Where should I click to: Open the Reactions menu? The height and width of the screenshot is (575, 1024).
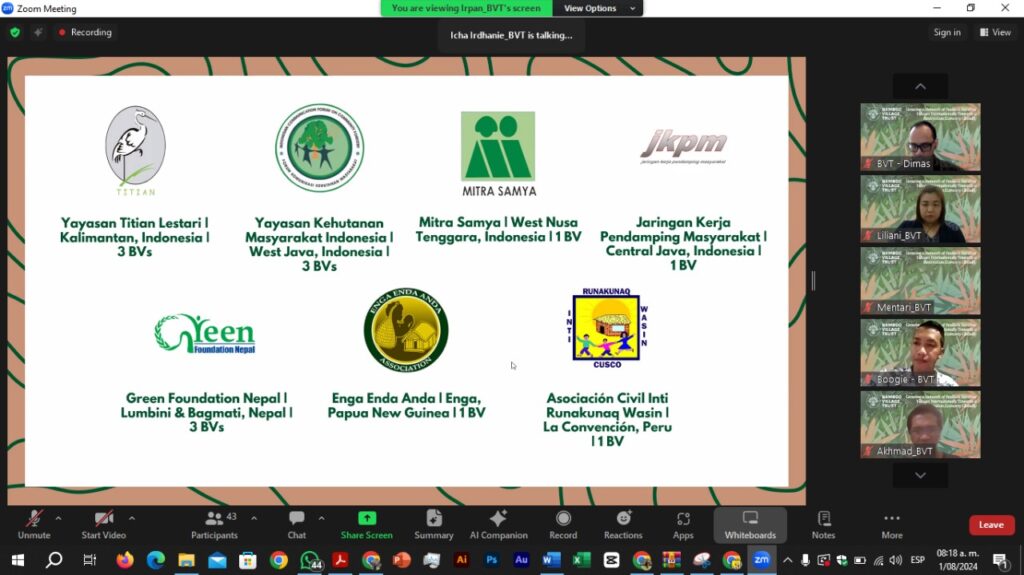tap(623, 525)
